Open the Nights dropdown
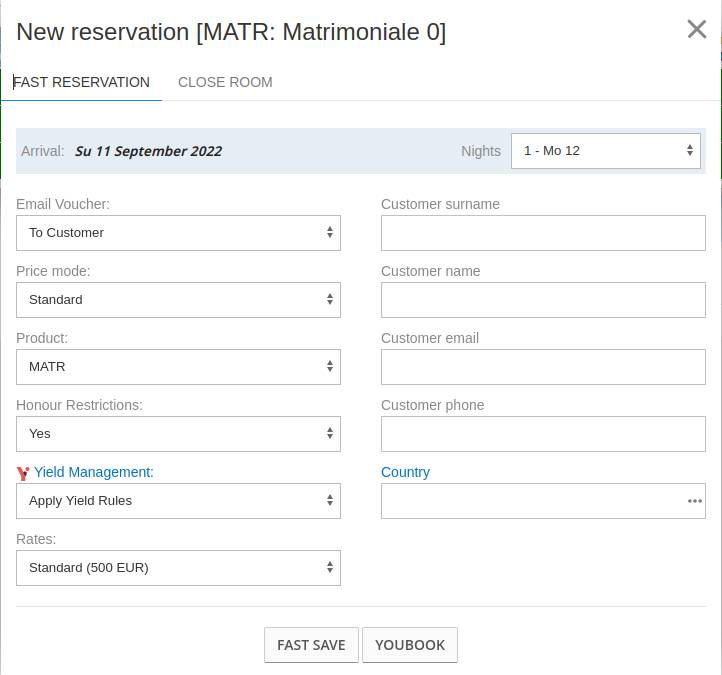Image resolution: width=722 pixels, height=675 pixels. coord(606,151)
